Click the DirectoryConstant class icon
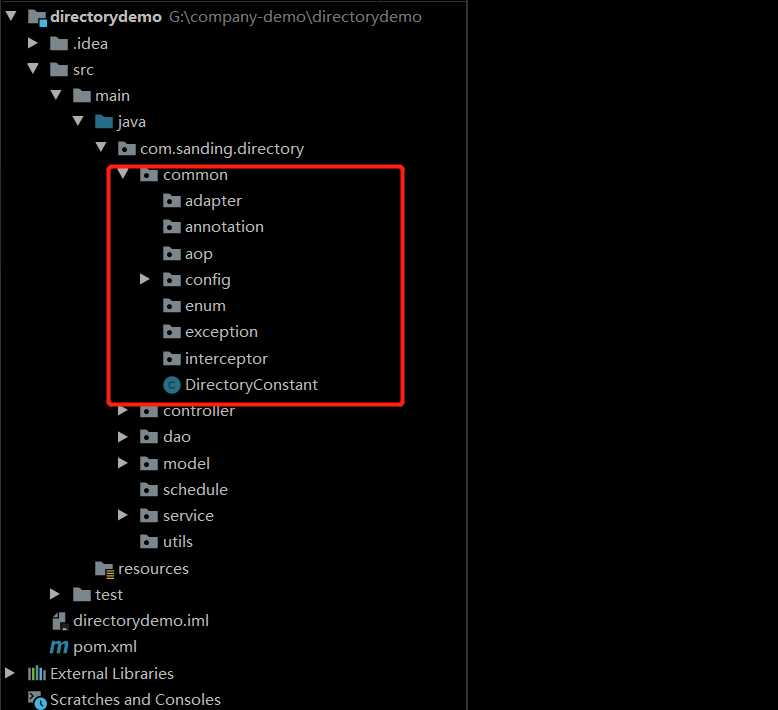This screenshot has width=778, height=710. coord(172,385)
